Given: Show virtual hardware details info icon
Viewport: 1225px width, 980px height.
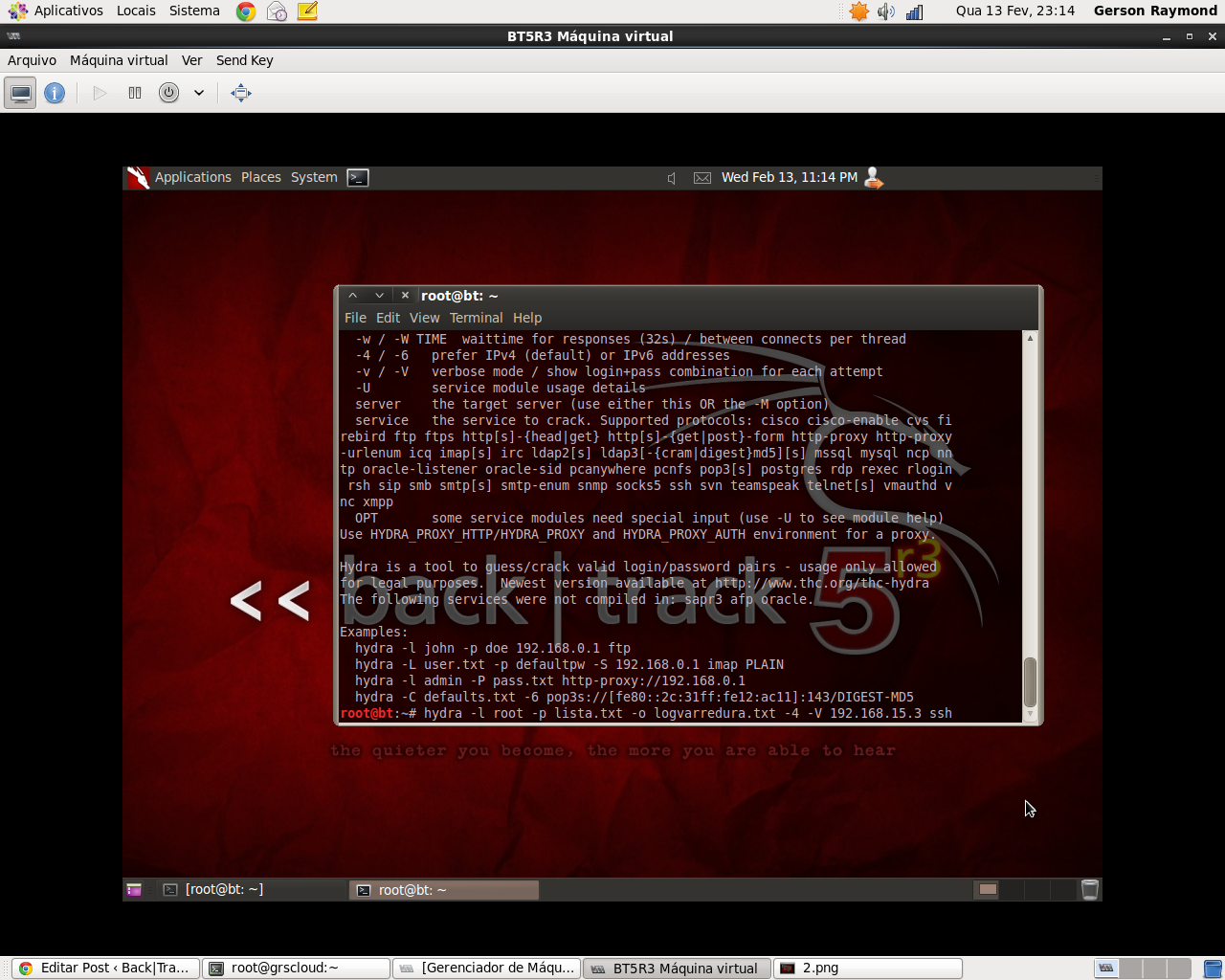Looking at the screenshot, I should 55,93.
